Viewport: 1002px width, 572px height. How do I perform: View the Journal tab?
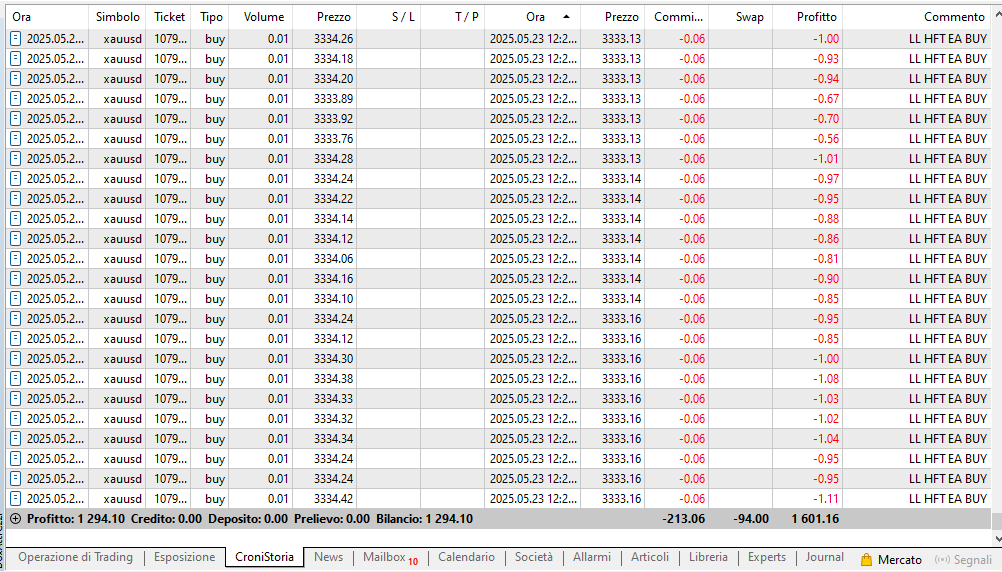pyautogui.click(x=824, y=557)
